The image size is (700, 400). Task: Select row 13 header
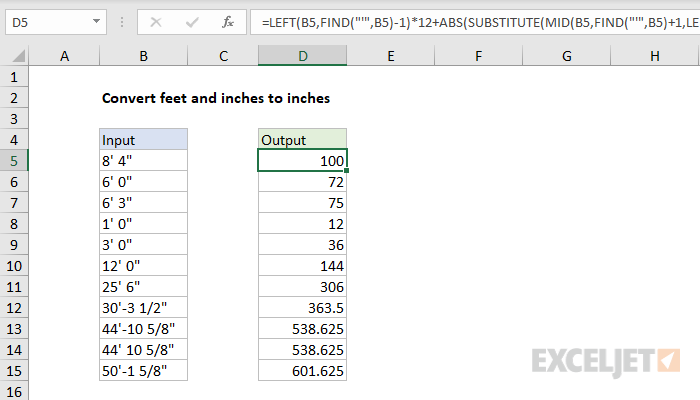(x=14, y=329)
